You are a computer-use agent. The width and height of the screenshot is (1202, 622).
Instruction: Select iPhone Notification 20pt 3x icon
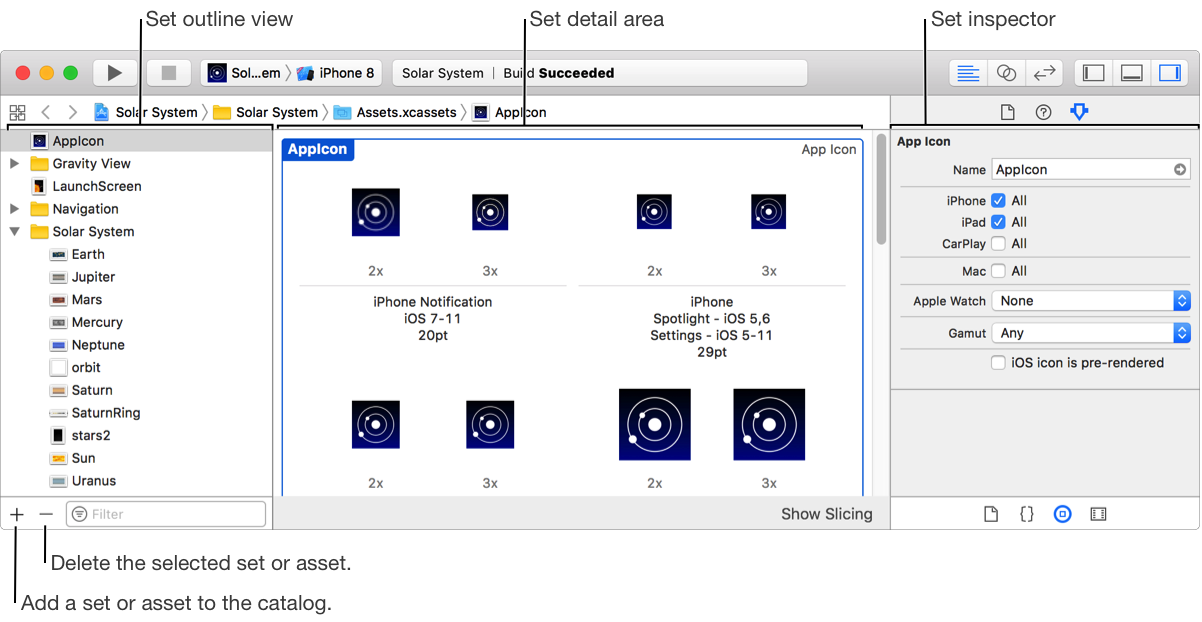tap(490, 212)
